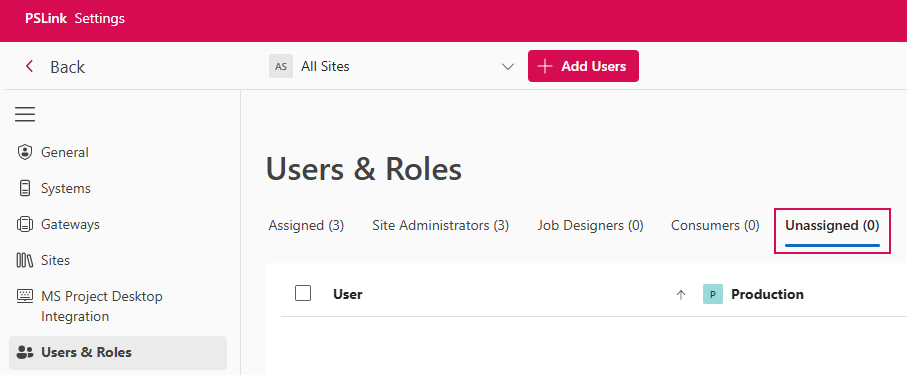Open the Site Administrators (3) tab
This screenshot has width=907, height=375.
coord(441,226)
